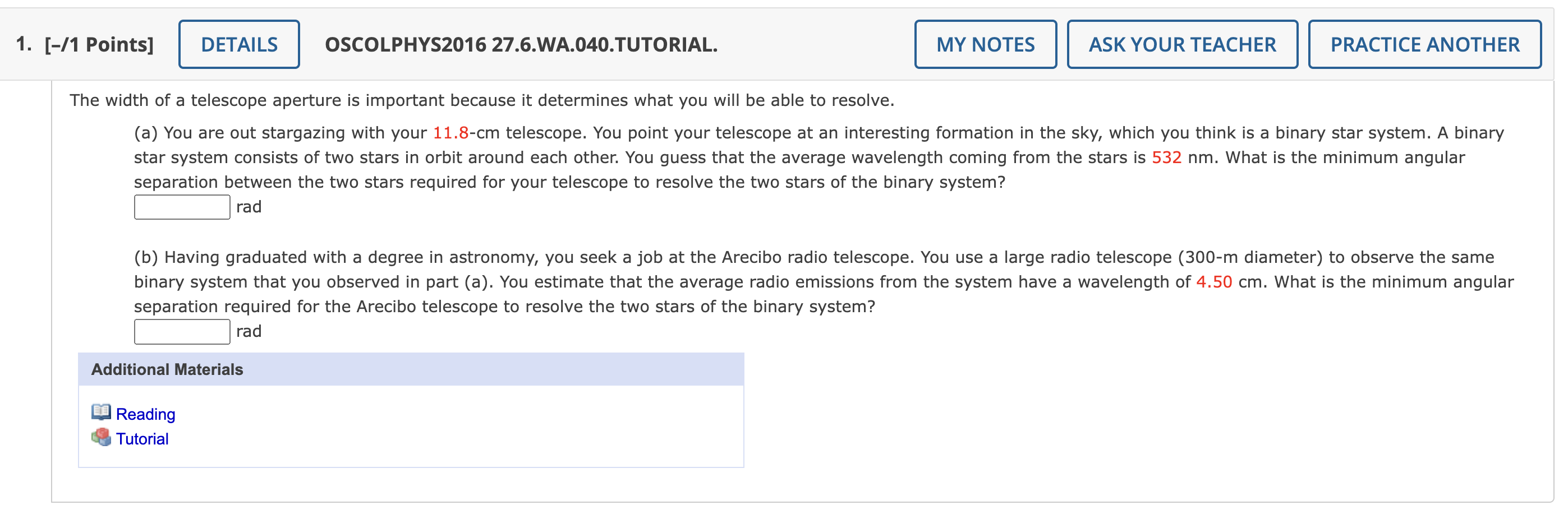Open the DETAILS for question 1
This screenshot has height=519, width=1568.
(x=238, y=44)
